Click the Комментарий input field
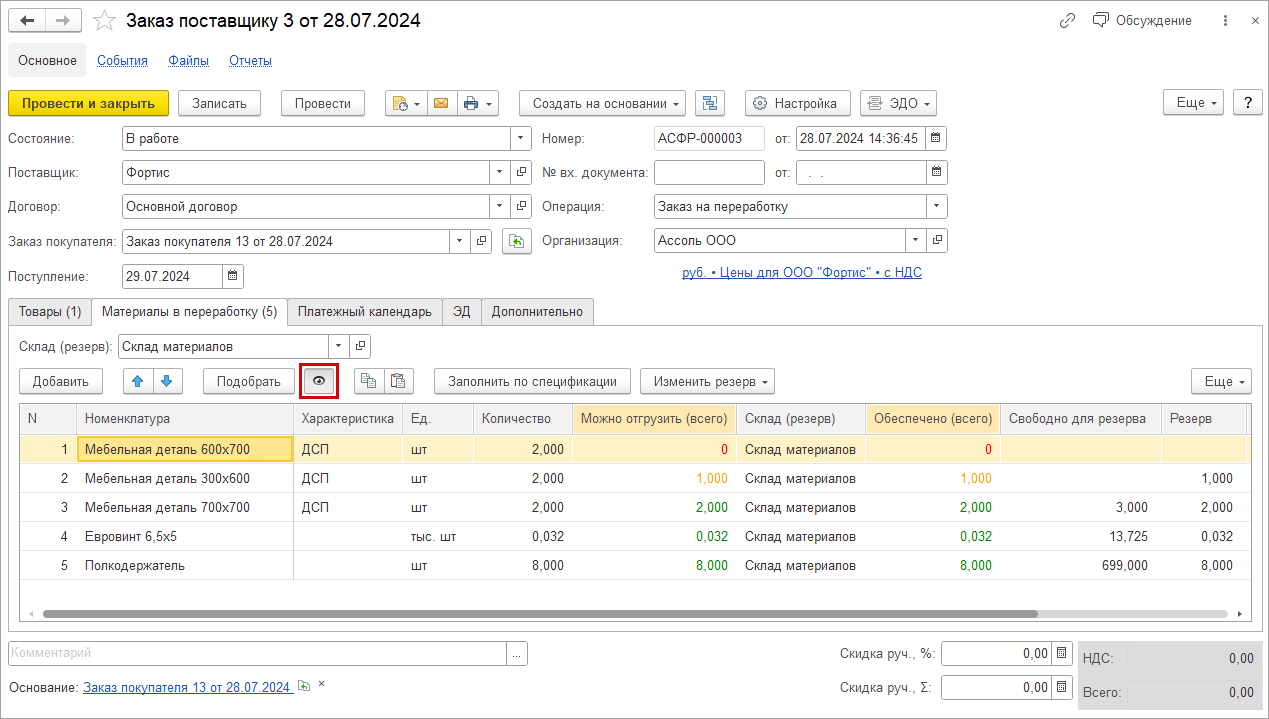The width and height of the screenshot is (1269, 719). [x=257, y=653]
